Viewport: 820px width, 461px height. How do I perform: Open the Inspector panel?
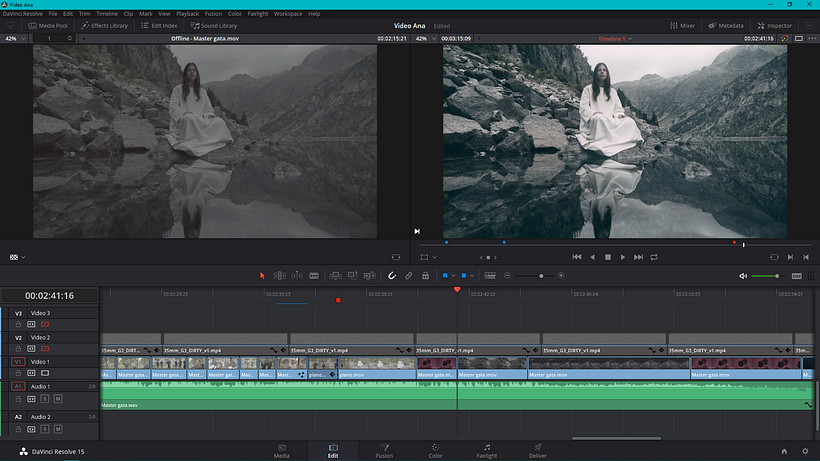point(775,26)
